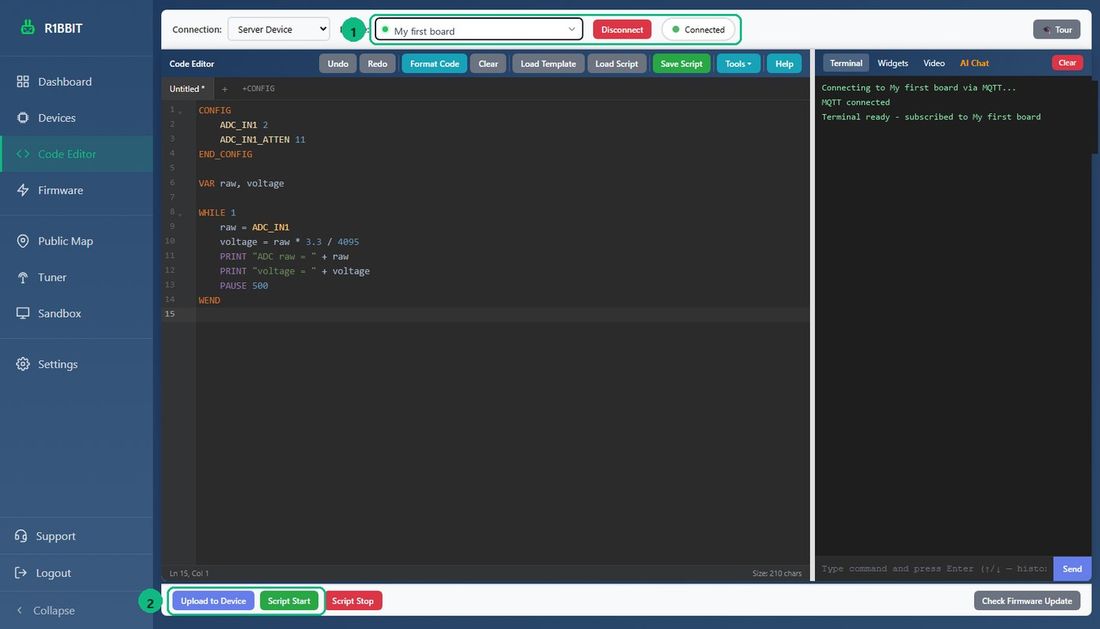This screenshot has width=1100, height=629.
Task: Click the 'Size: 210 chars' status text
Action: [777, 574]
